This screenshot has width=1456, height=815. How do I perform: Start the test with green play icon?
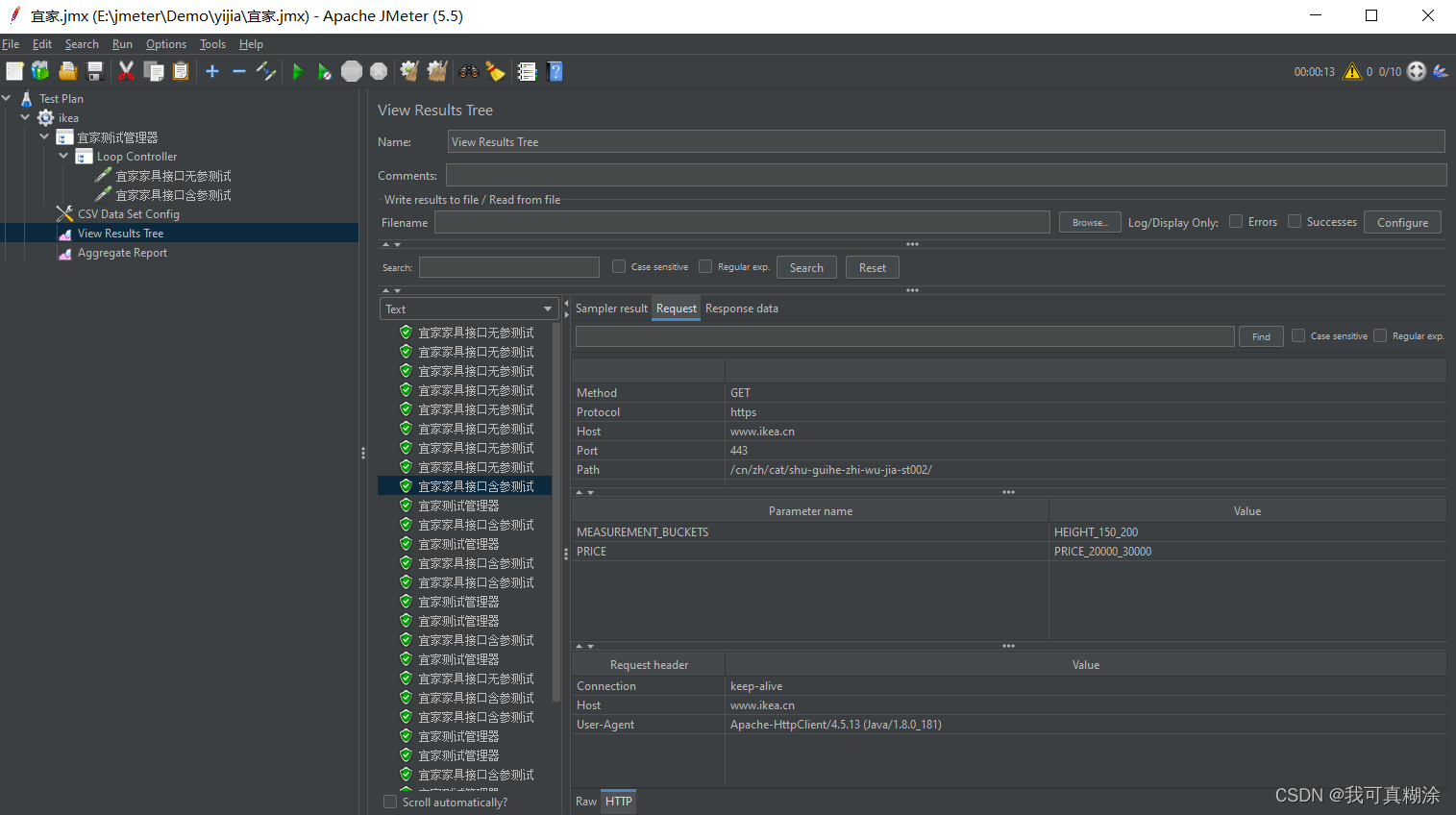point(298,71)
